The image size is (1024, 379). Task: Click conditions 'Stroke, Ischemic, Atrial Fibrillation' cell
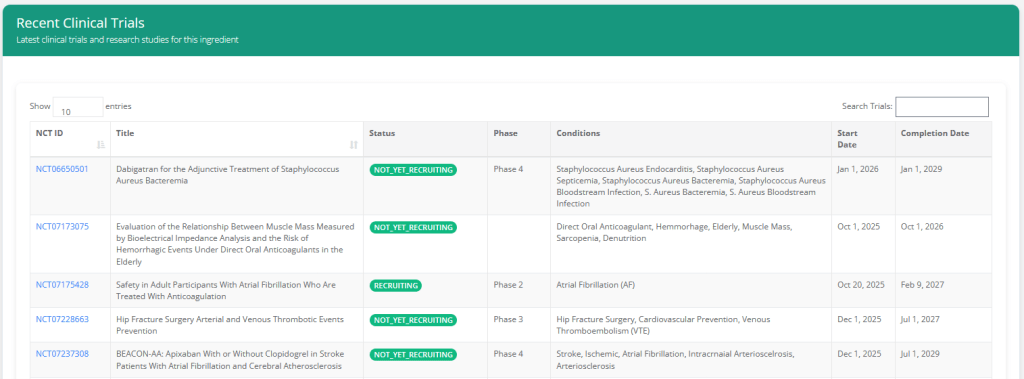[690, 359]
